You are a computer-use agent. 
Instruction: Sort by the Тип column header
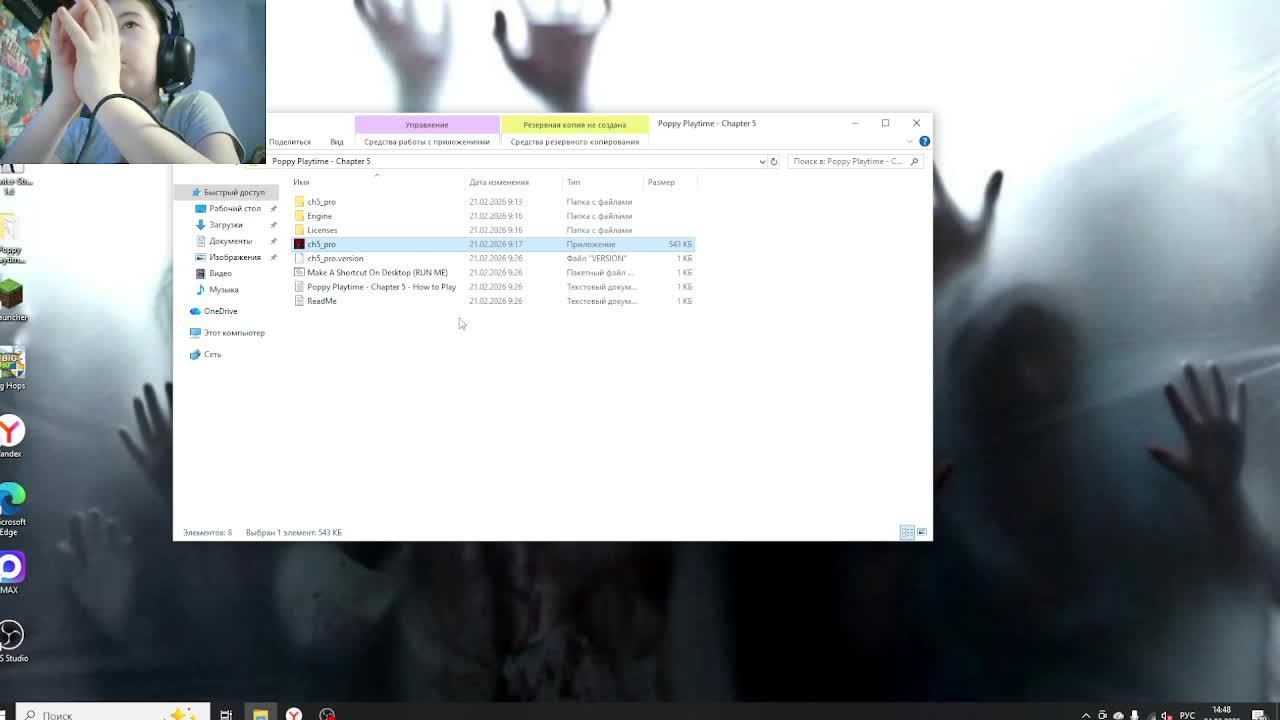(603, 182)
